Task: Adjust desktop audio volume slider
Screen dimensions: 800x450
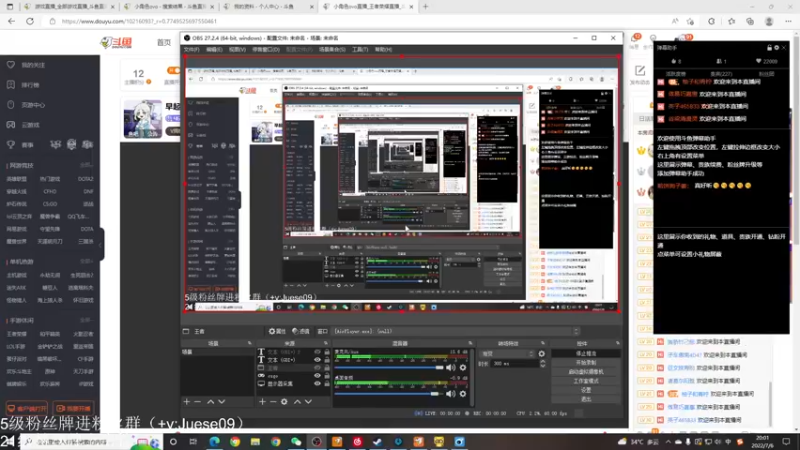Action: 389,393
